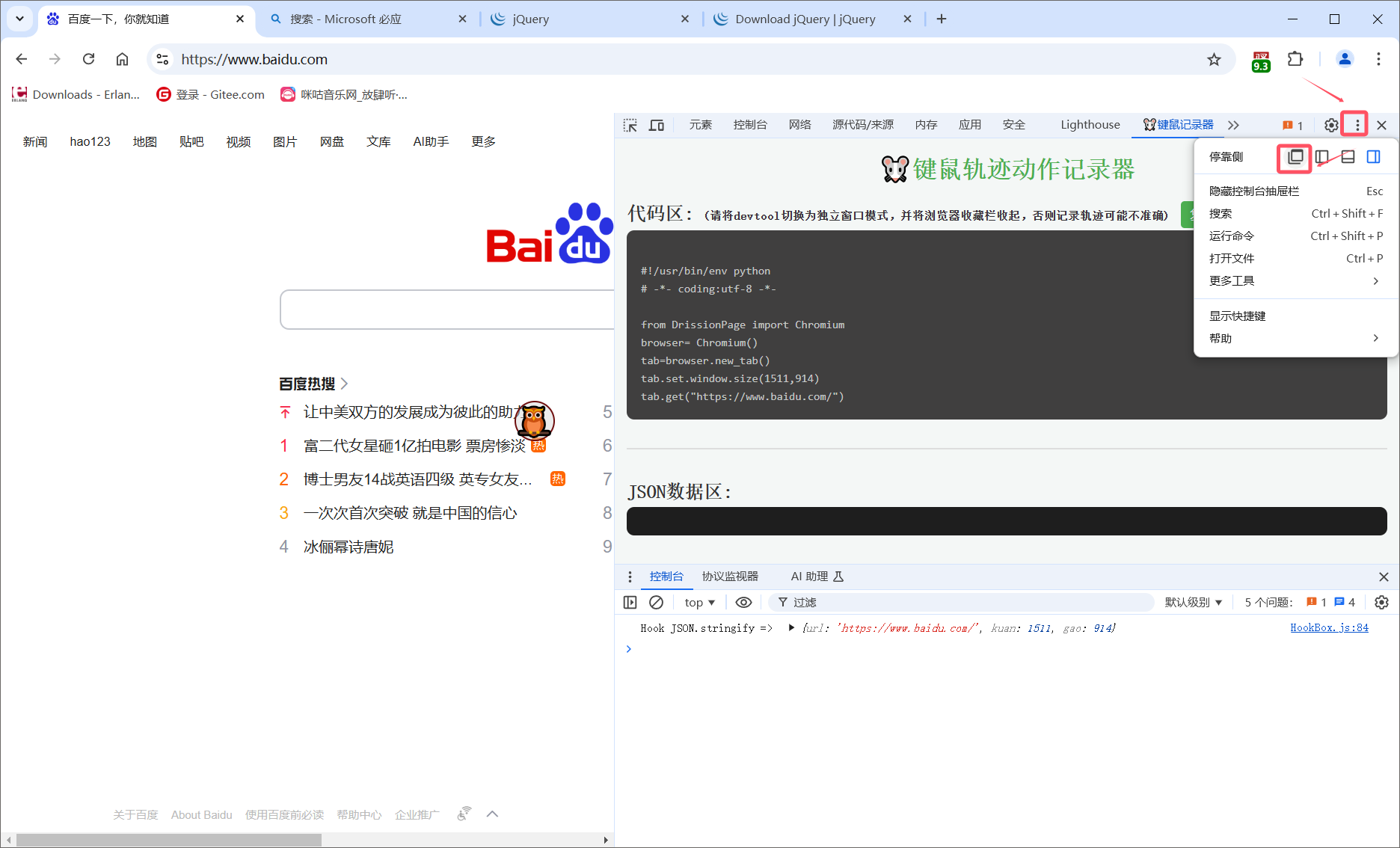Bookmark this page with star icon

(1214, 59)
